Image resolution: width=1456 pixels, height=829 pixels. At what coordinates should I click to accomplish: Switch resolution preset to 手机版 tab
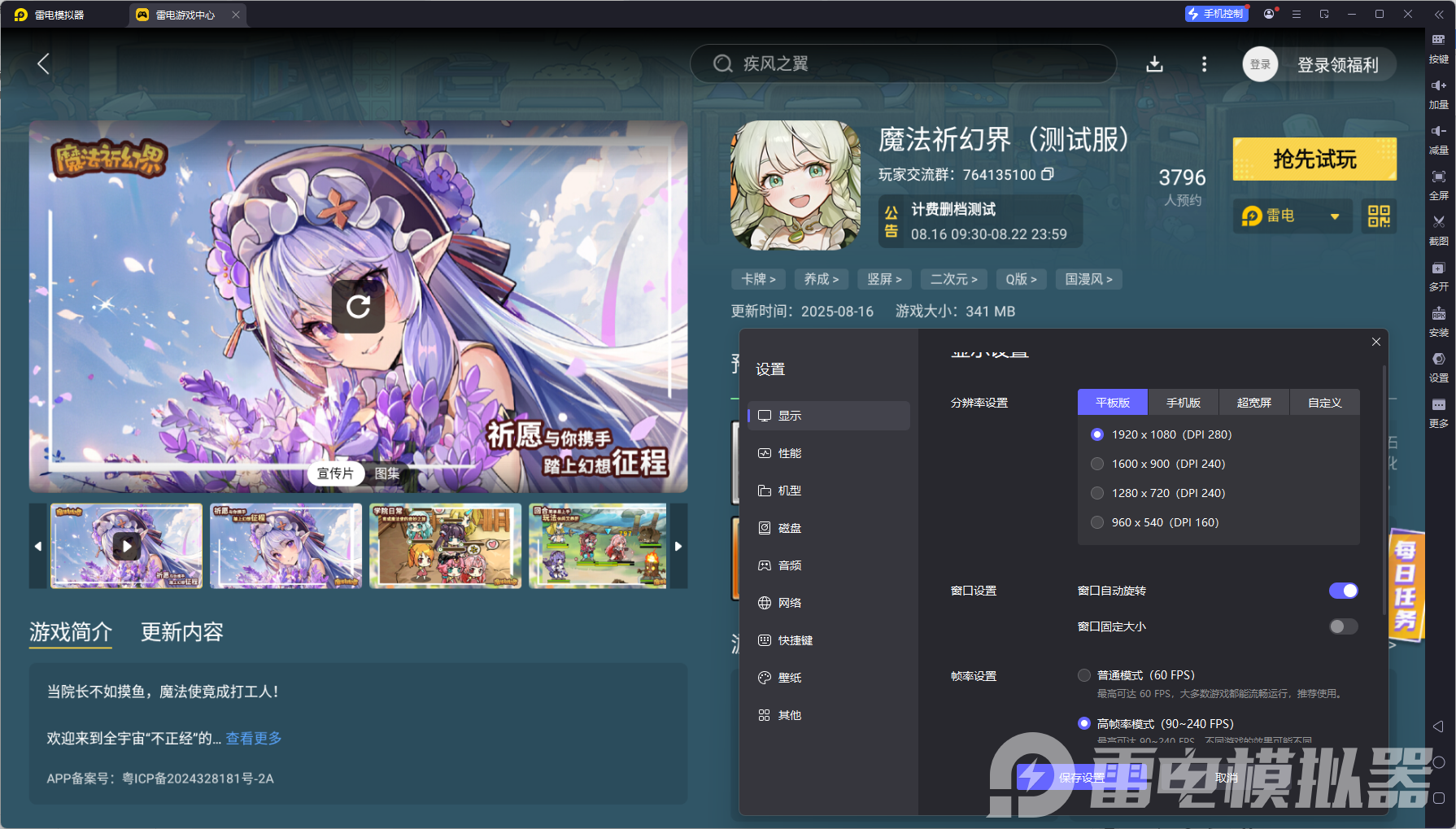[1183, 402]
